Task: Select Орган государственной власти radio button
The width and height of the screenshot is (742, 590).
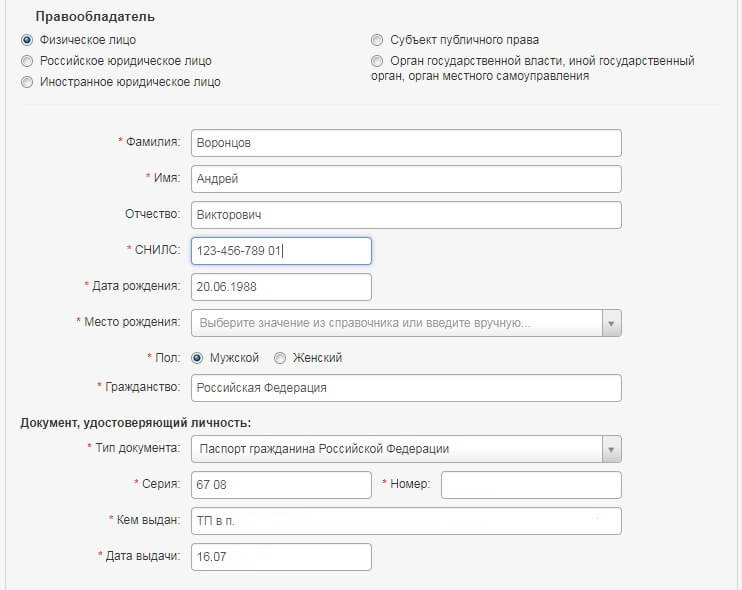Action: tap(377, 61)
